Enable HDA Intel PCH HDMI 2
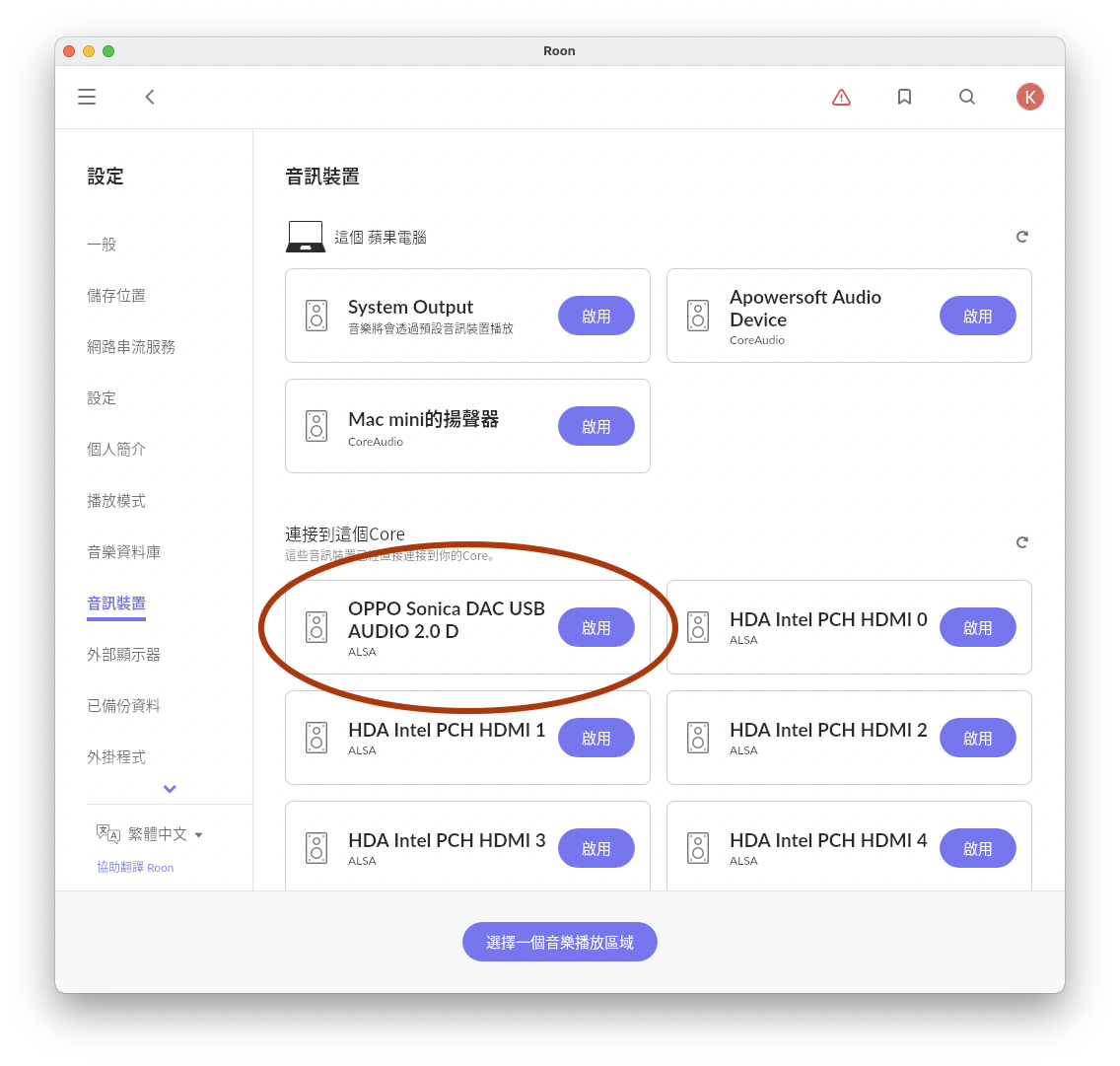The width and height of the screenshot is (1120, 1066). pos(978,738)
